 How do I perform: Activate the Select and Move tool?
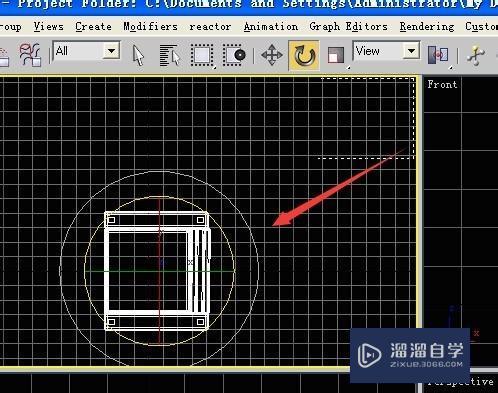tap(272, 55)
